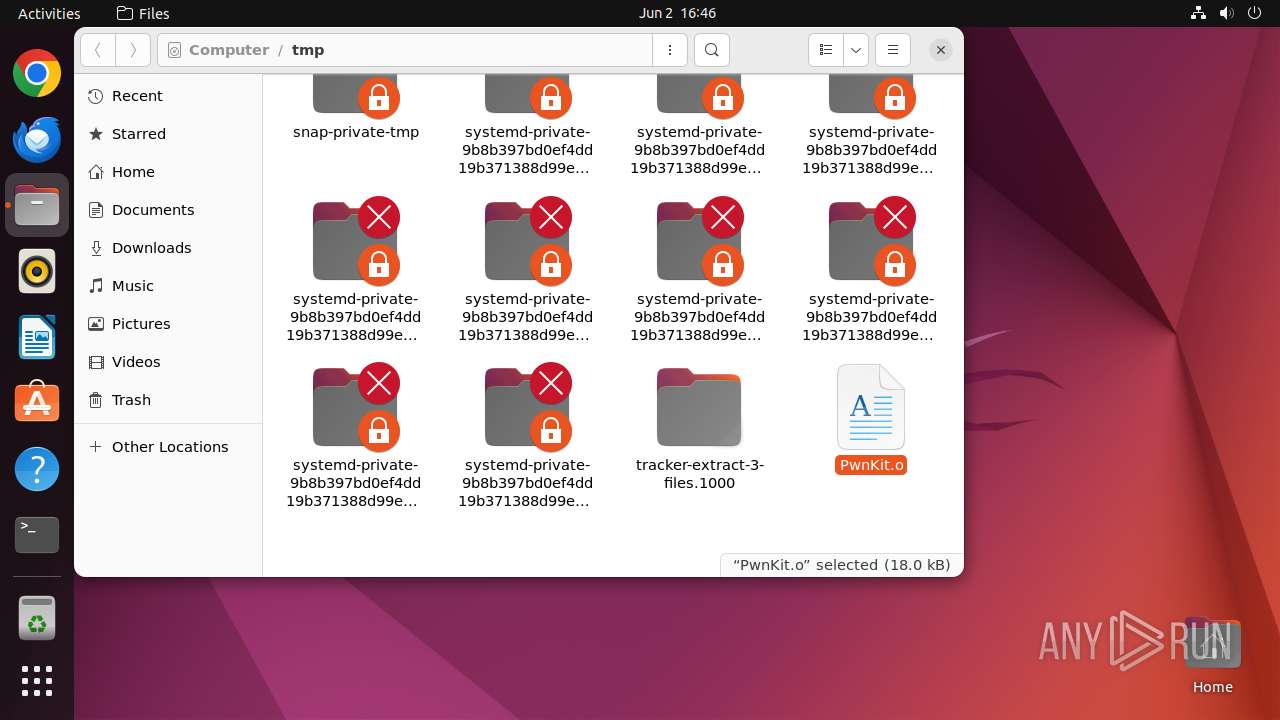Open Terminal from the dock
1280x720 pixels.
(x=37, y=535)
